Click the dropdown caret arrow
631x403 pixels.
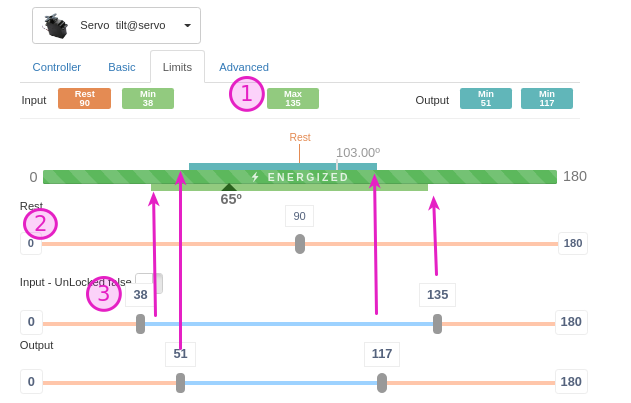point(187,26)
